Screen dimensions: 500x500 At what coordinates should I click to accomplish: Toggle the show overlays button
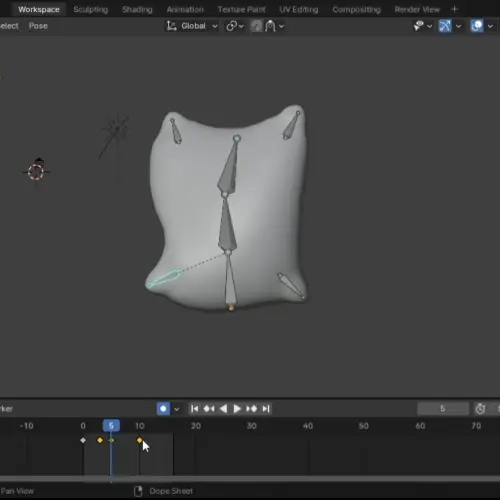477,26
